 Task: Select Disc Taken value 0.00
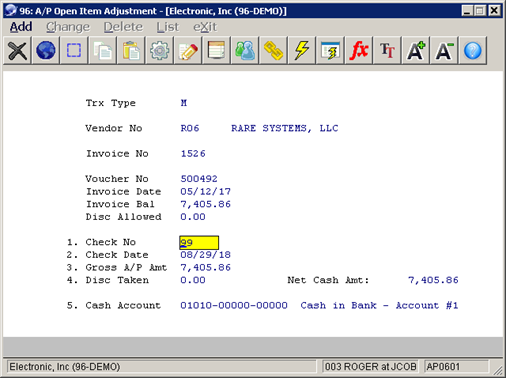(x=193, y=280)
